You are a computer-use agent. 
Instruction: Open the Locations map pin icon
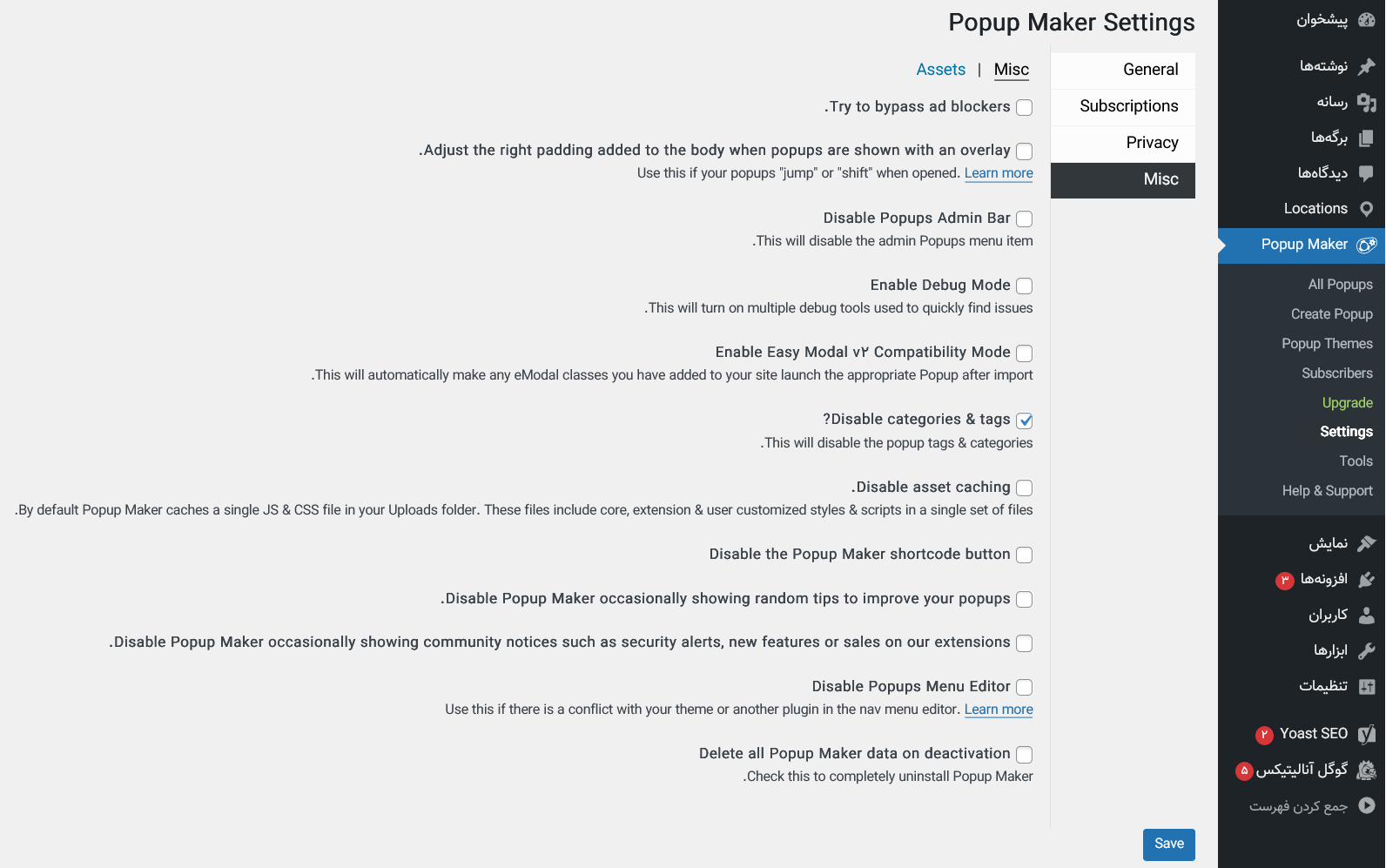[x=1367, y=209]
